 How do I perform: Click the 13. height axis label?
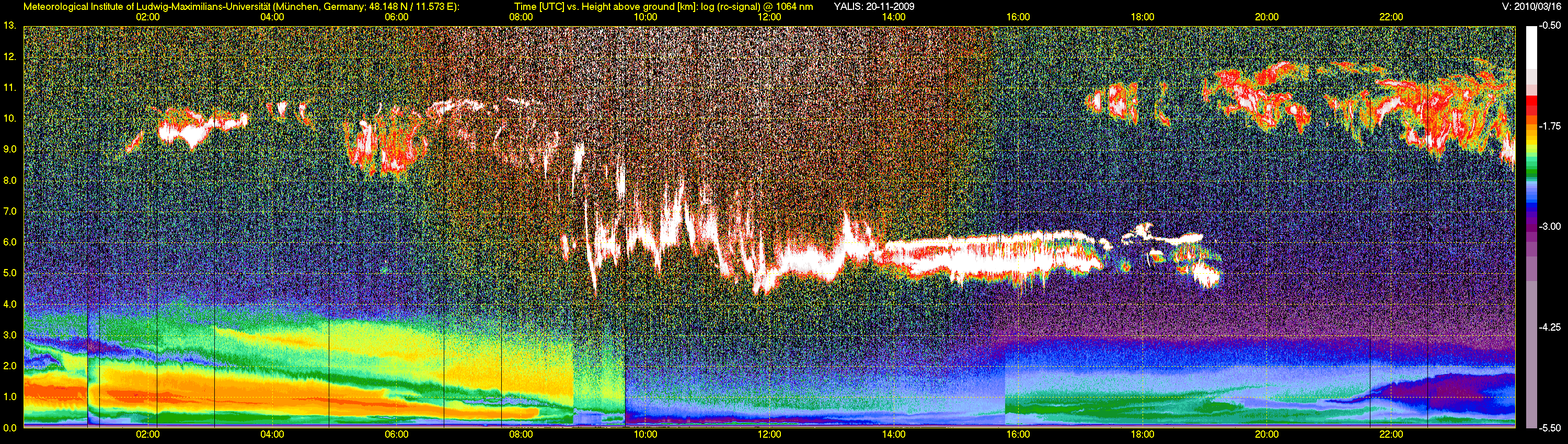[9, 26]
